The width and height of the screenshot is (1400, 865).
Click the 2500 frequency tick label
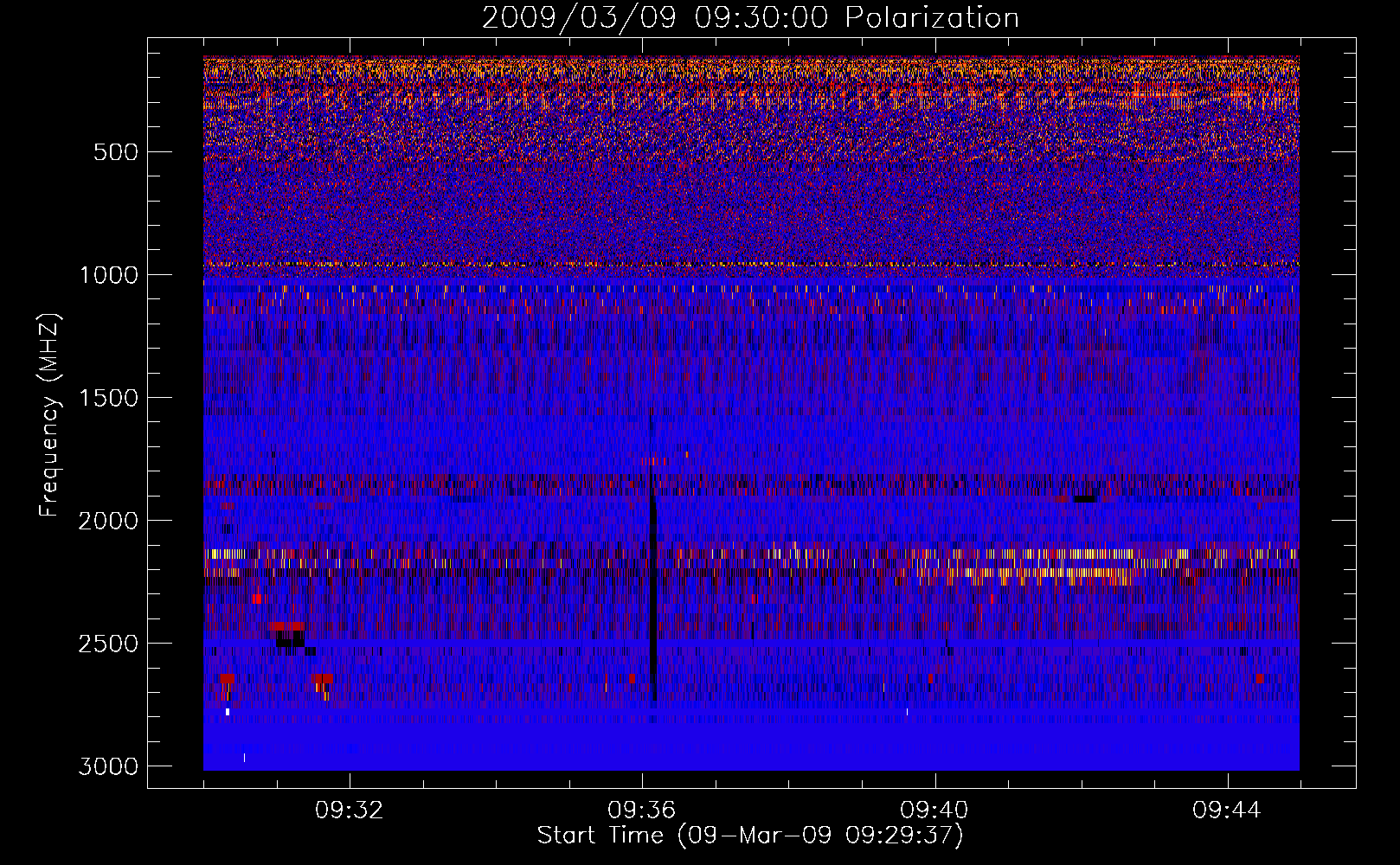[108, 644]
